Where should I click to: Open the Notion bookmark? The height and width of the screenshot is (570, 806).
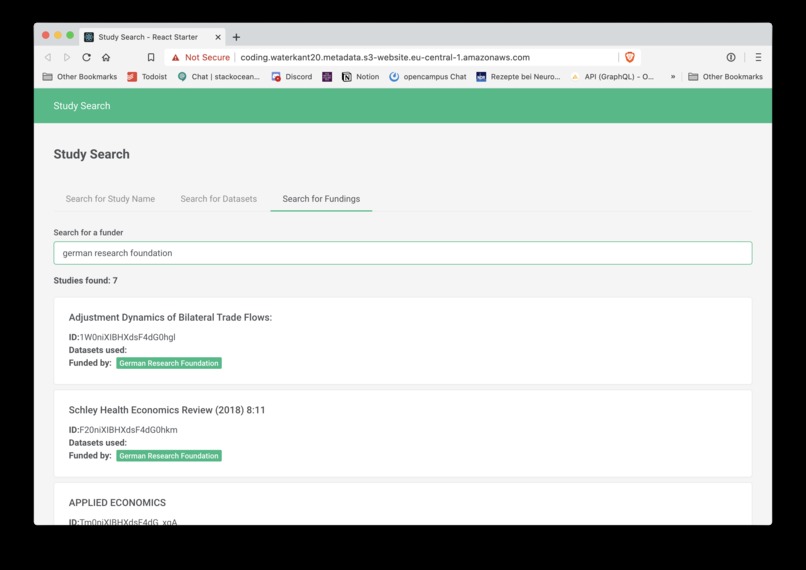361,77
